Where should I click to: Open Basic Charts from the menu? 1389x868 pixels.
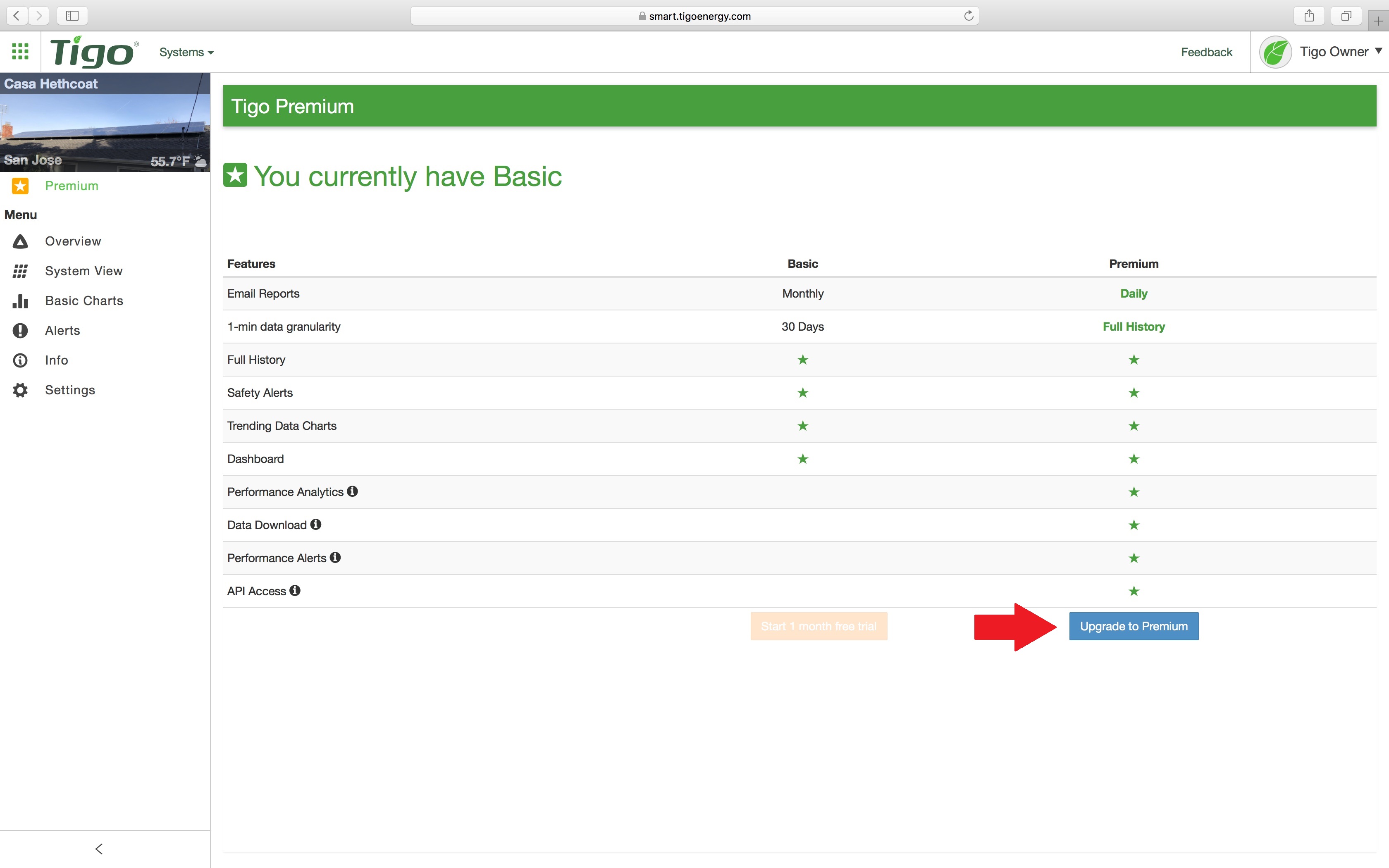coord(84,301)
